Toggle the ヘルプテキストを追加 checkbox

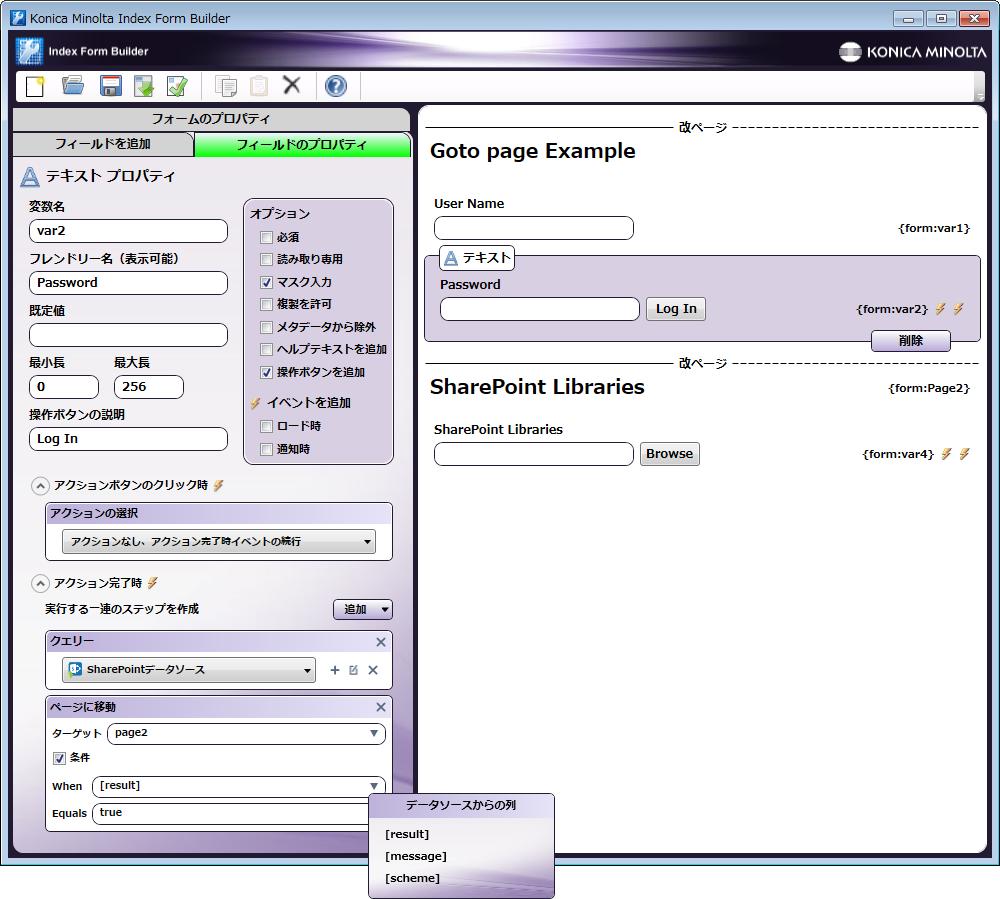(267, 349)
